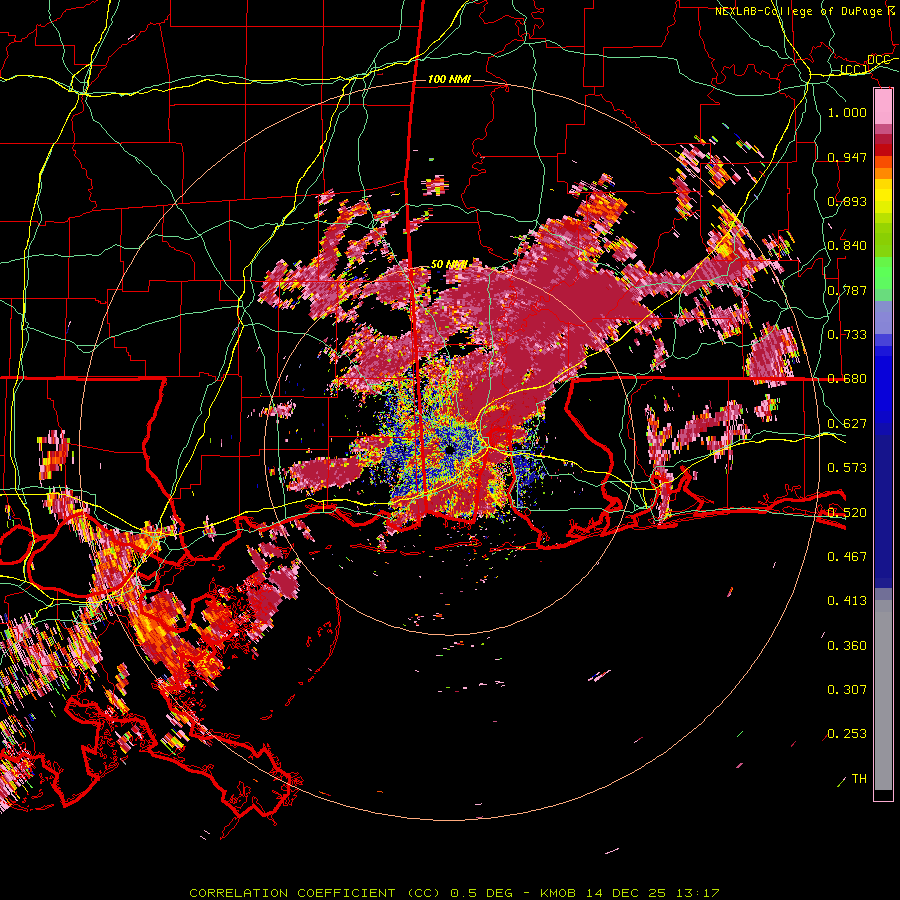900x900 pixels.
Task: Click the "NEXLAB-College of DuPage" credit text
Action: (798, 11)
